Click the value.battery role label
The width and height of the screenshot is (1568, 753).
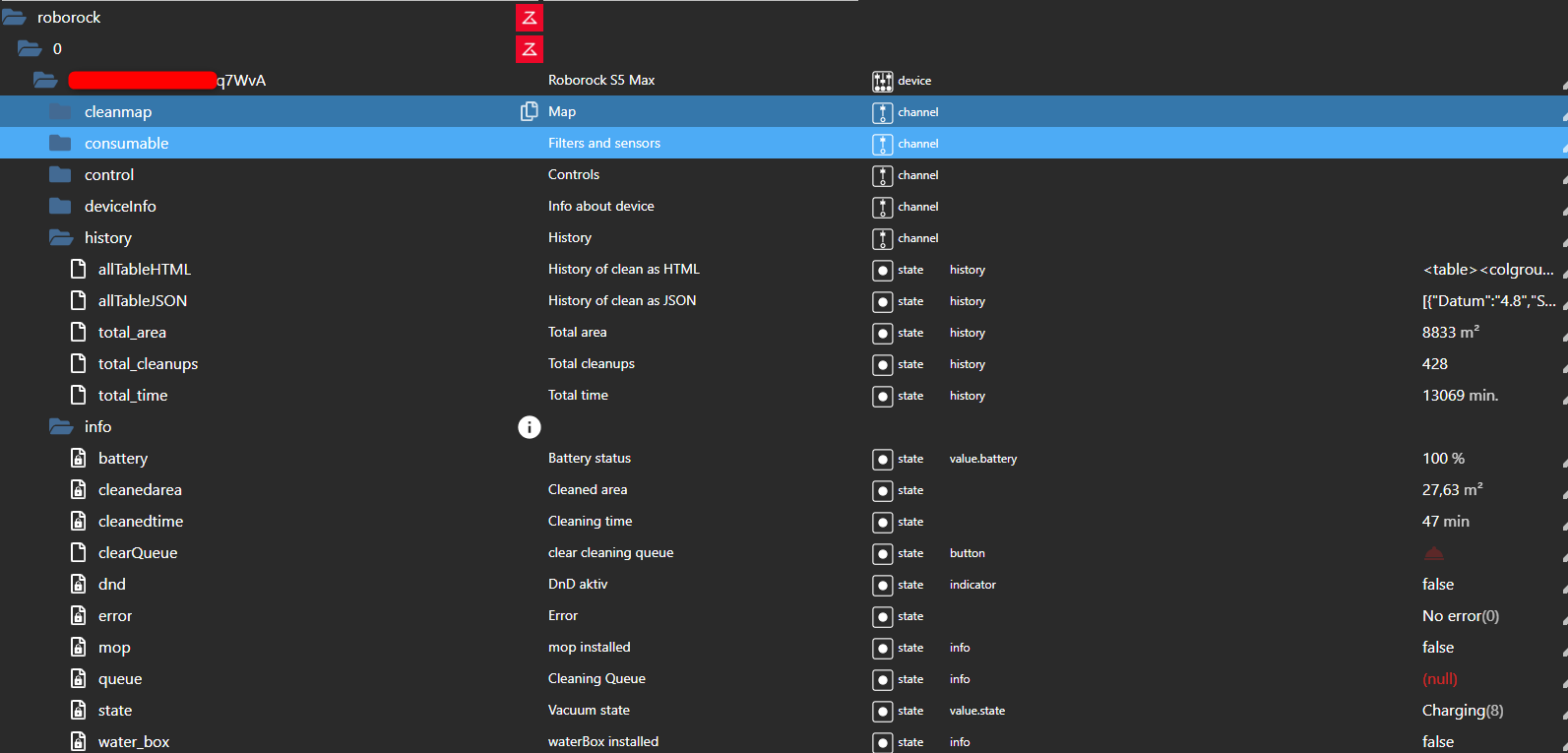(x=983, y=459)
